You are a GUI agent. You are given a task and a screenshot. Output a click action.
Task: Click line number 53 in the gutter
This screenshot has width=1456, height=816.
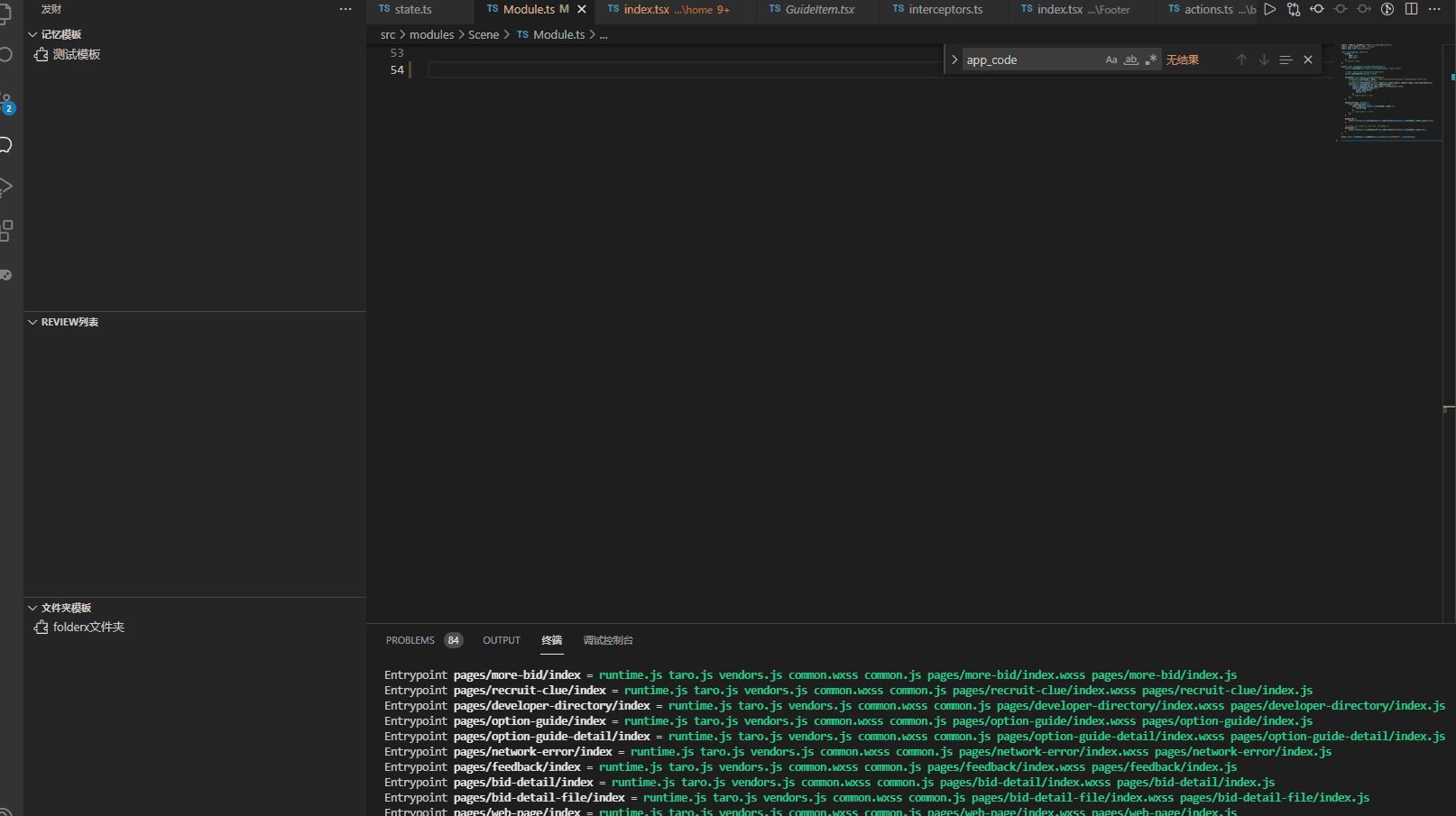coord(397,53)
